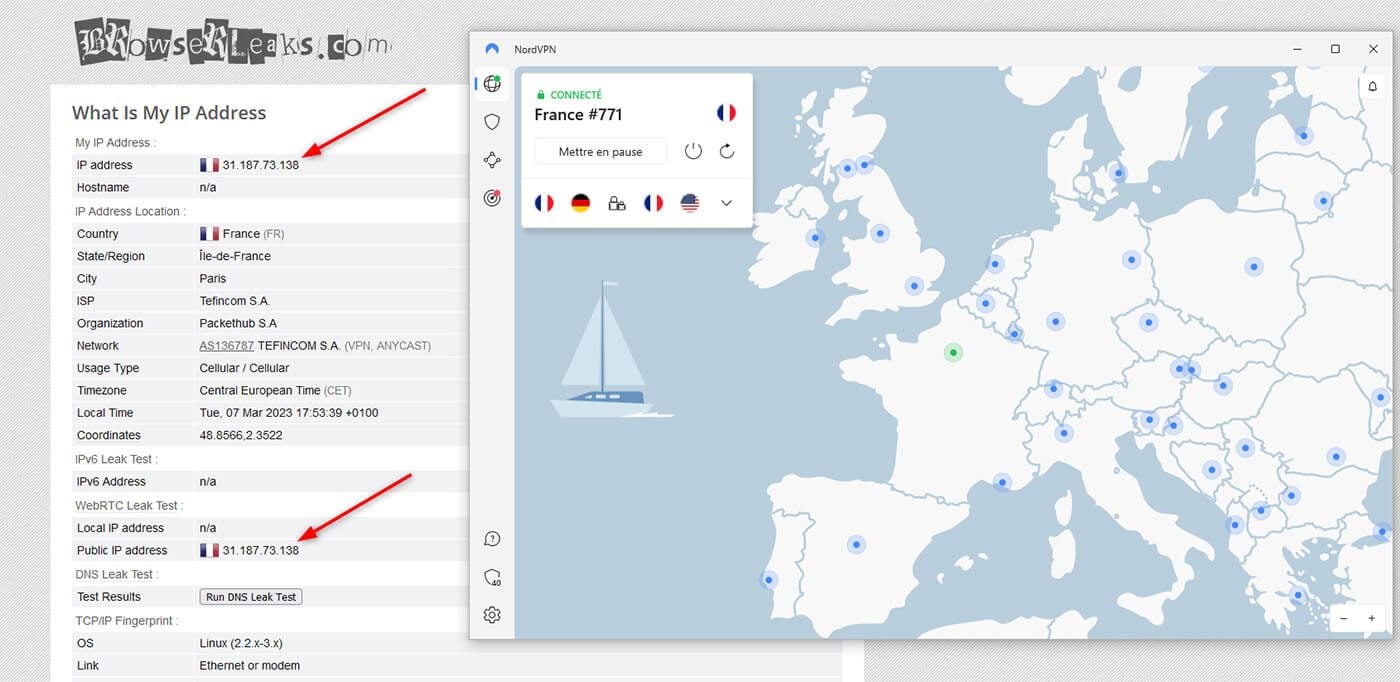Select the server dot in Spain
1400x682 pixels.
pos(856,544)
